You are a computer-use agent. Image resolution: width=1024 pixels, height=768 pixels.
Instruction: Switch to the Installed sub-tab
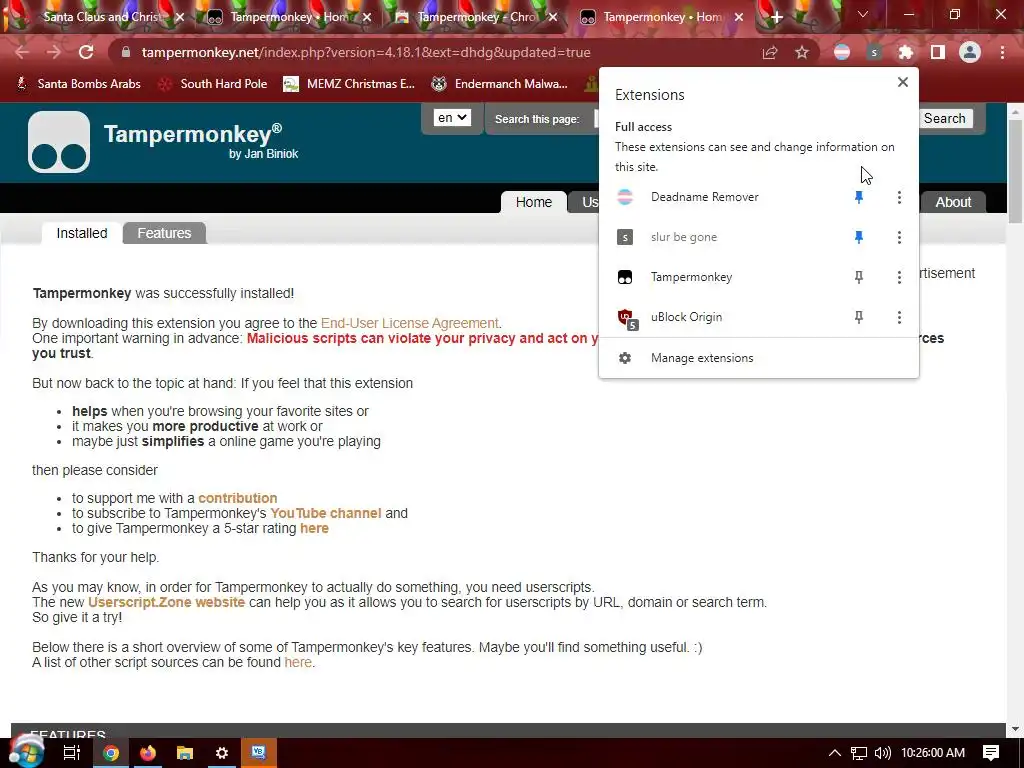pos(82,233)
